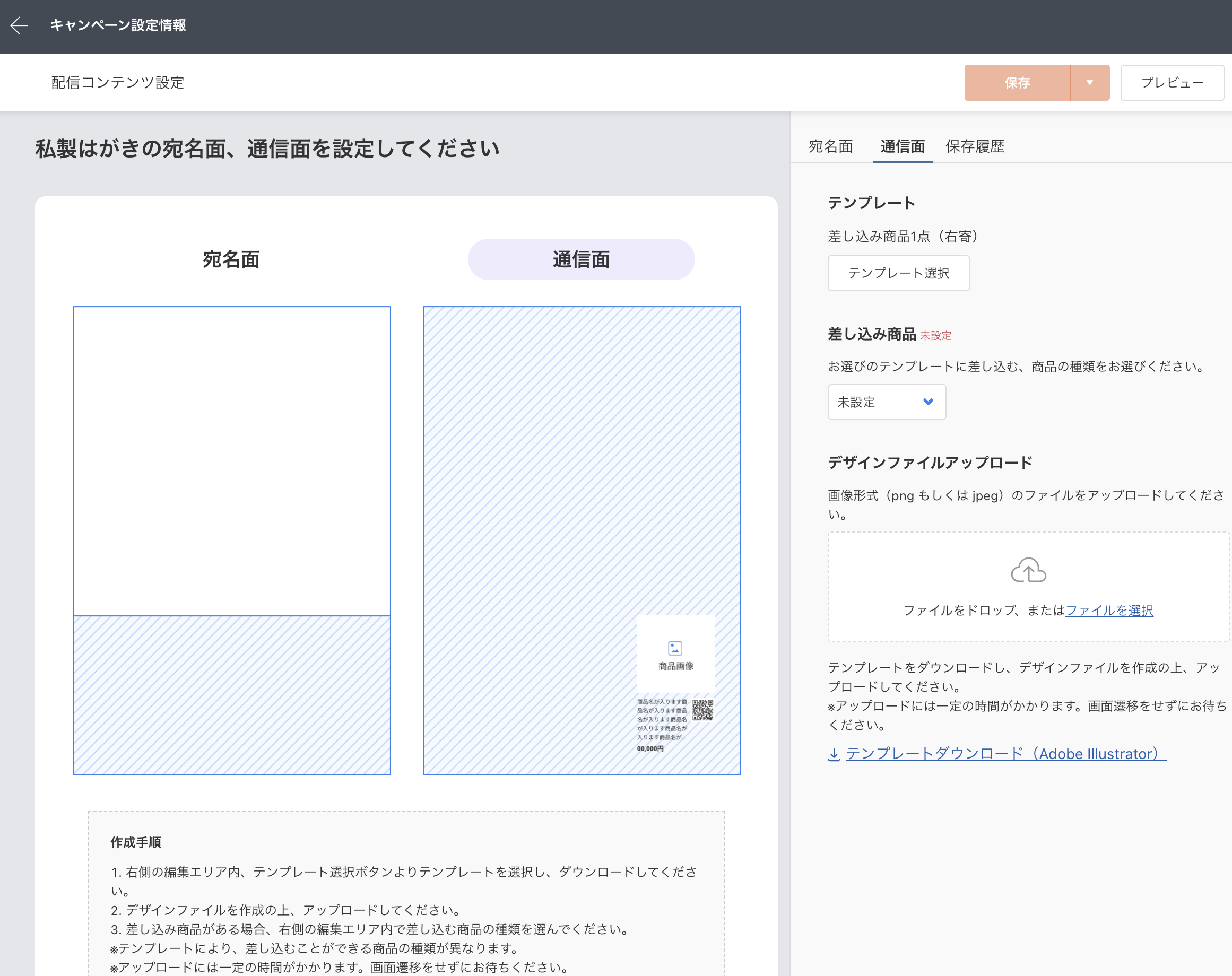Switch the canvas view to 宛名面
This screenshot has width=1232, height=976.
click(x=230, y=259)
